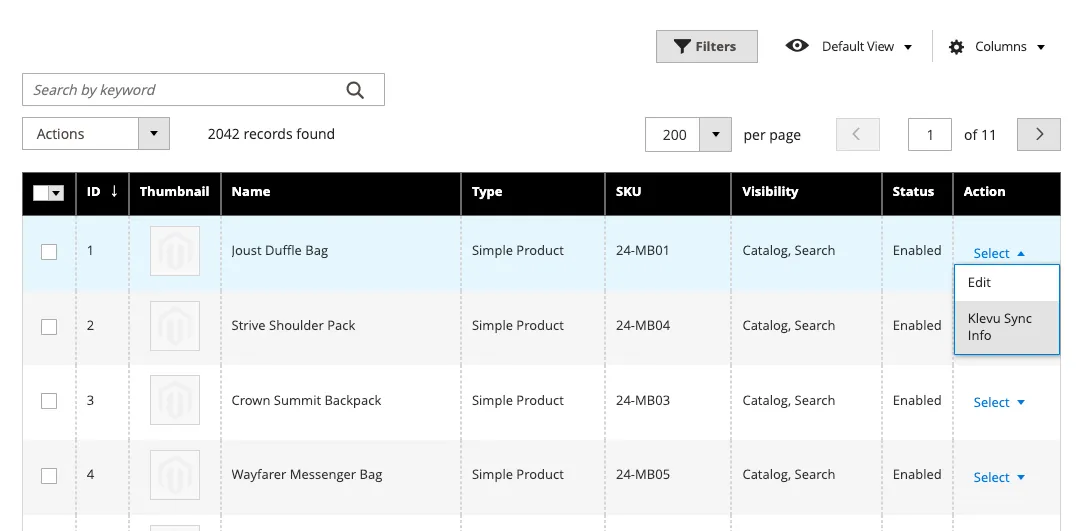Open the per page count dropdown arrow

(x=715, y=134)
